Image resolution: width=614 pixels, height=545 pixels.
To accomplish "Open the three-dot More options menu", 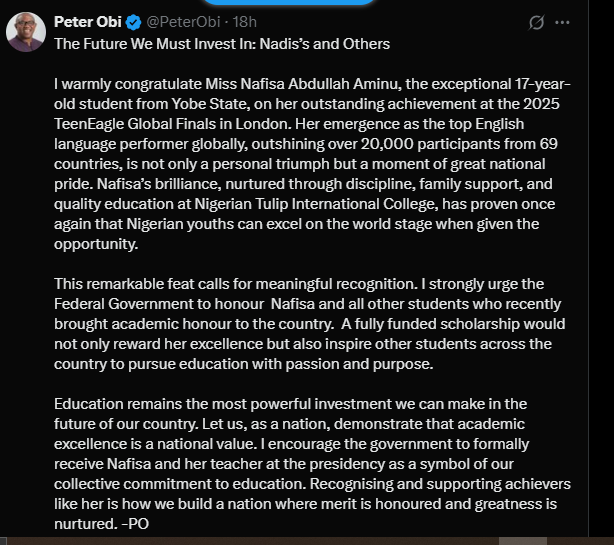I will point(562,22).
